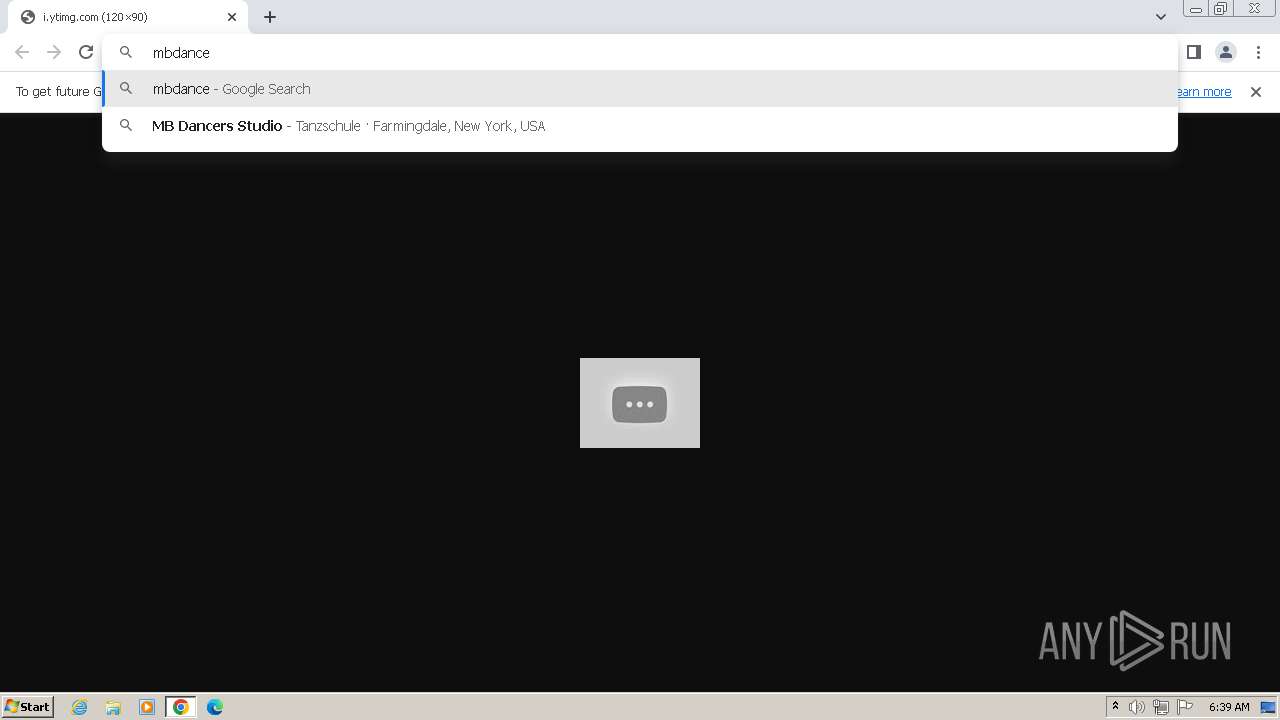Switch to Chrome in the taskbar

(181, 707)
